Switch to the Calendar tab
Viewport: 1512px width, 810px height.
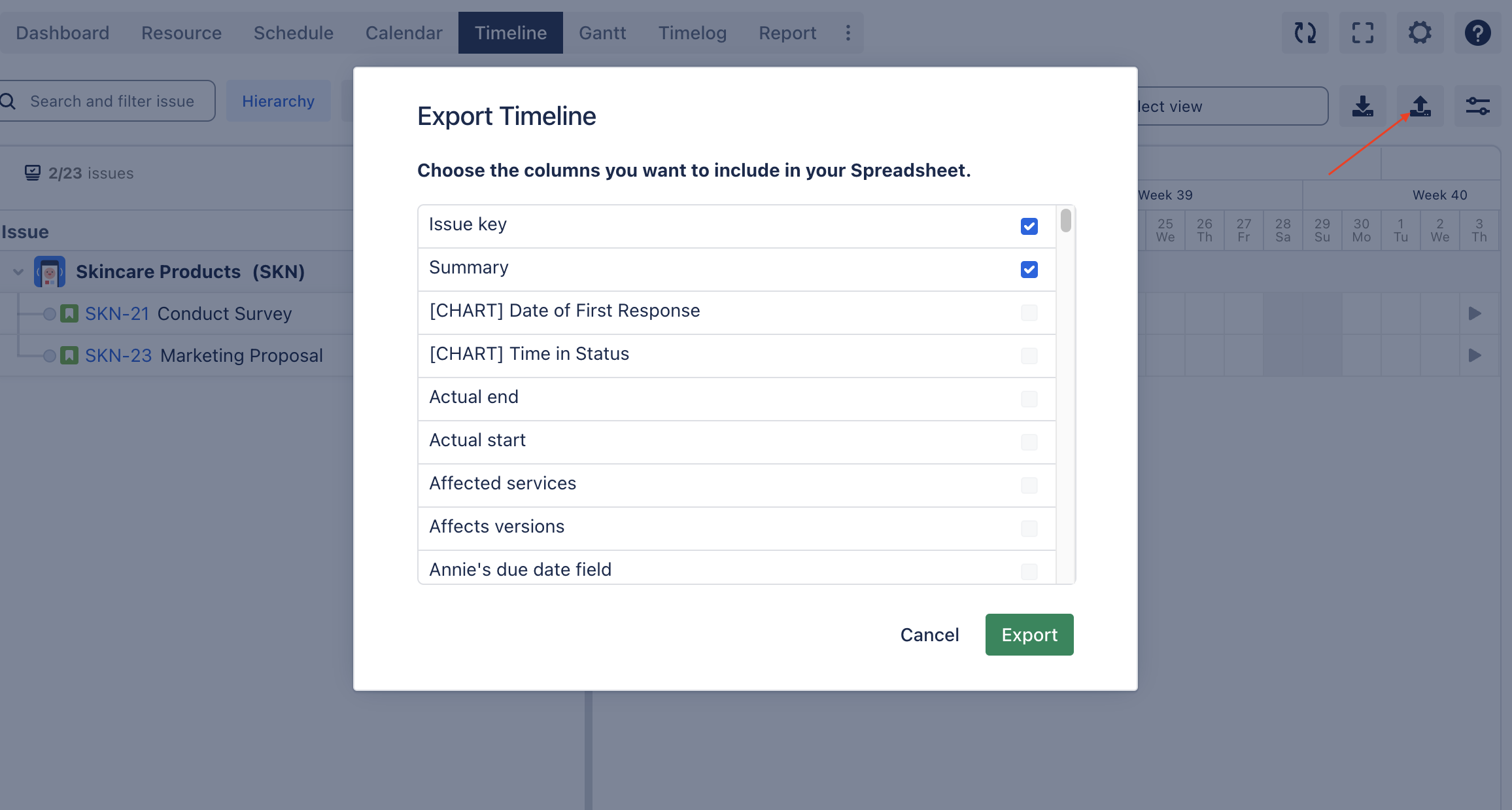404,33
